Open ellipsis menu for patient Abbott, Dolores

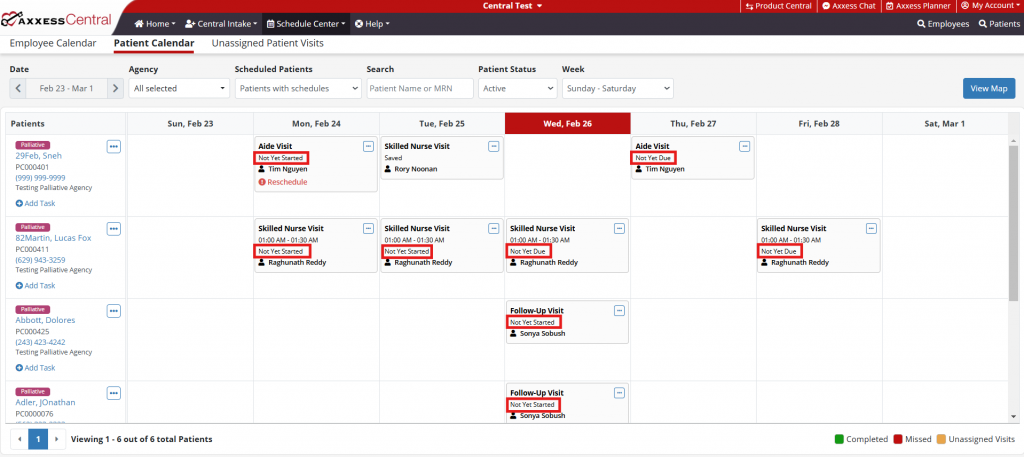113,311
